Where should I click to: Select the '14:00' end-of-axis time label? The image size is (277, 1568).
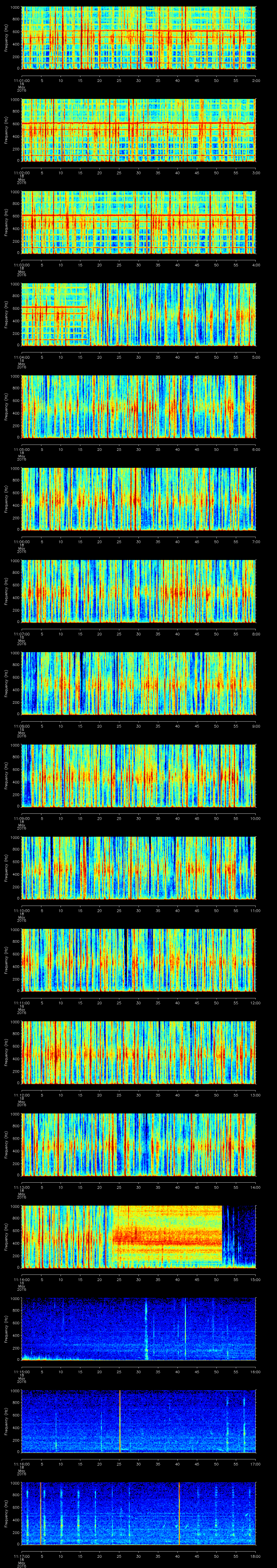click(x=256, y=1187)
